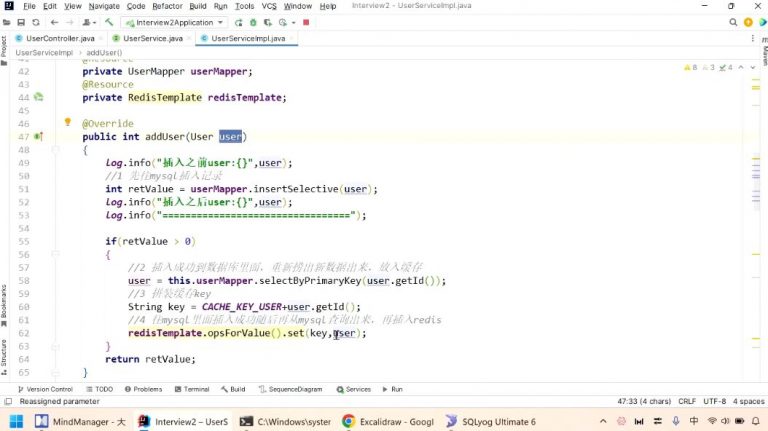
Task: Open the Refactor menu
Action: pos(167,6)
